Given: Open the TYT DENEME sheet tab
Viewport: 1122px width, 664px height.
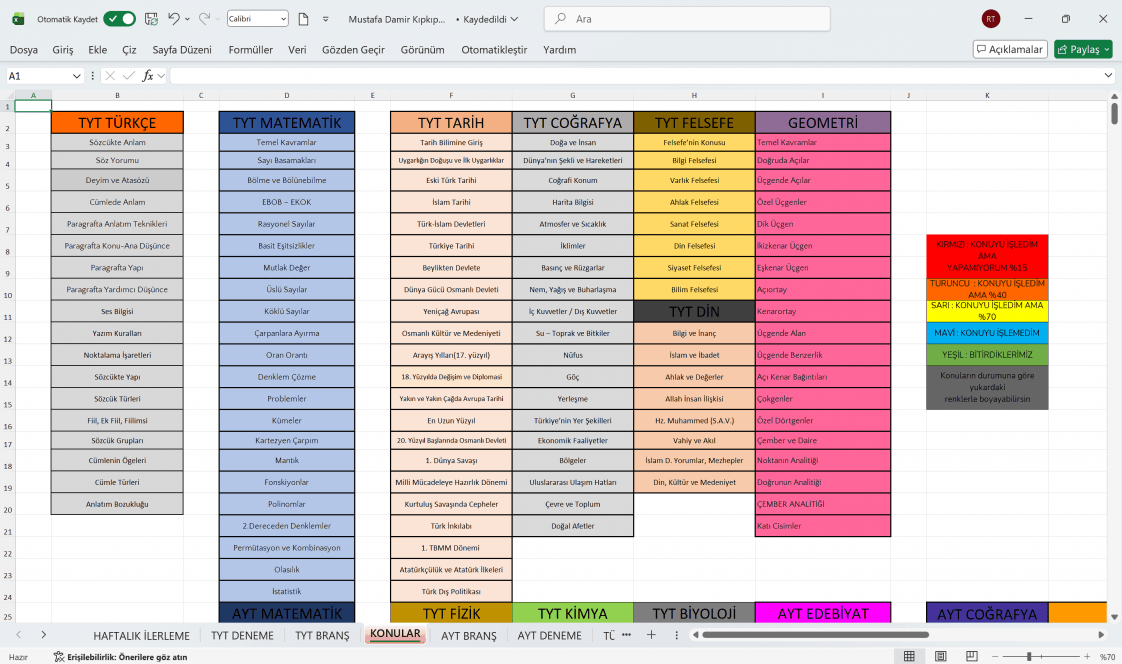Looking at the screenshot, I should [242, 635].
